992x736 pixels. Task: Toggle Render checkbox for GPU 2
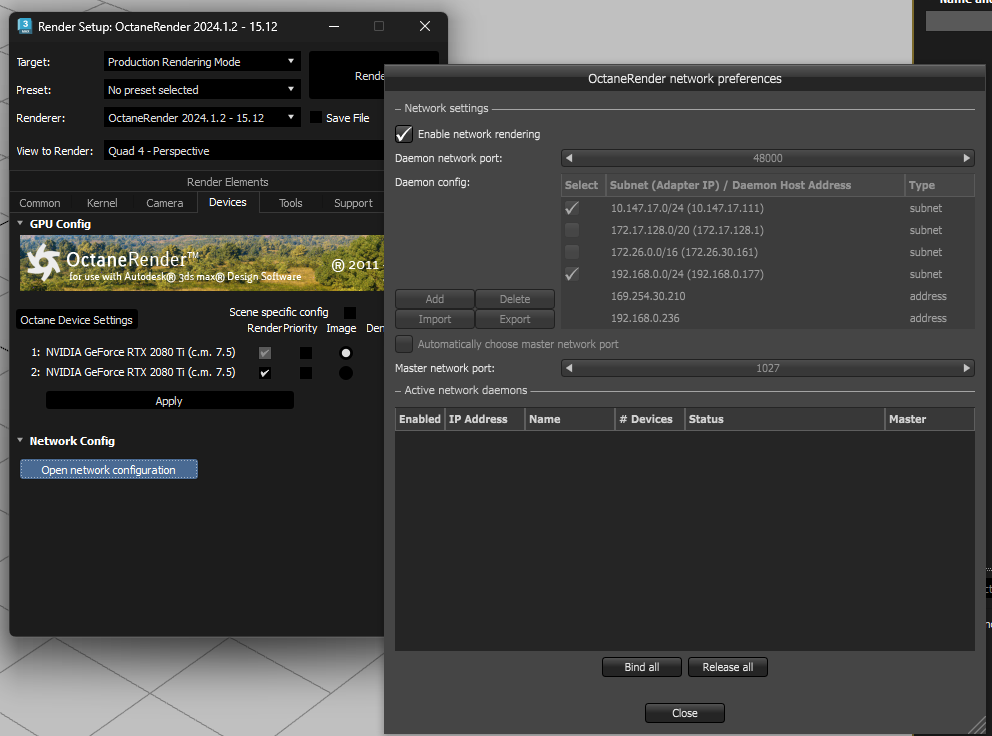(x=265, y=373)
